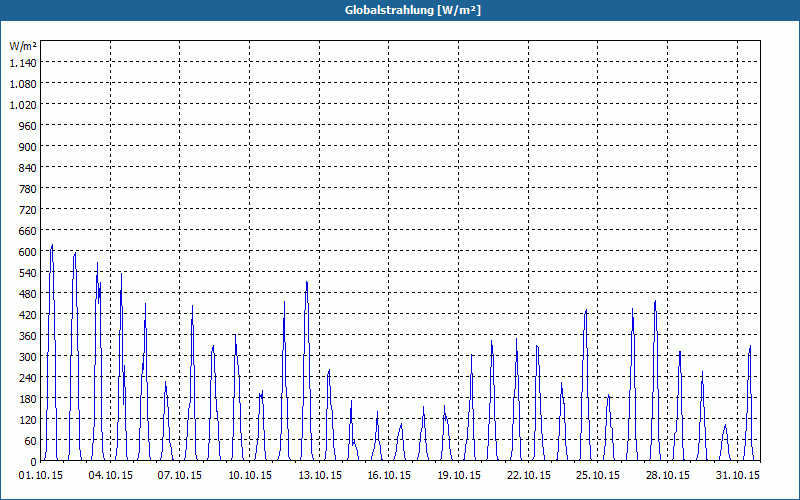Click the 840 y-axis value
Screen dimensions: 800x500
click(x=28, y=167)
